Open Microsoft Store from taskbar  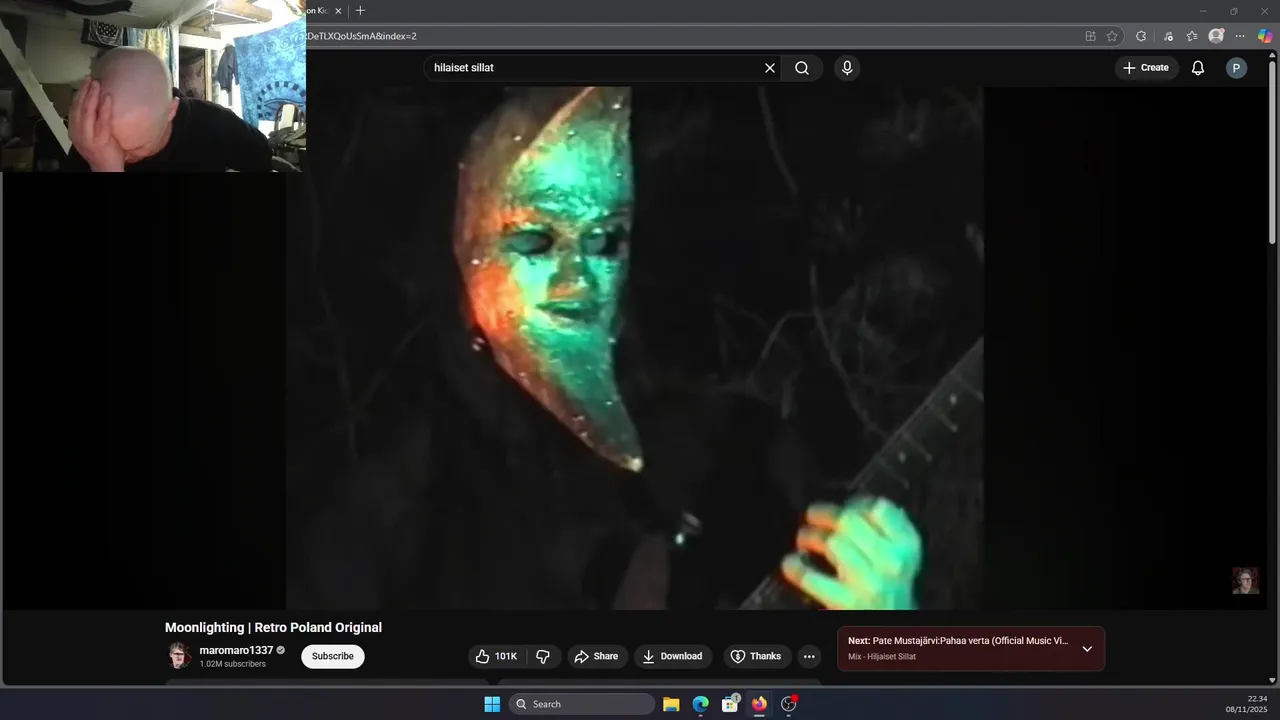730,704
